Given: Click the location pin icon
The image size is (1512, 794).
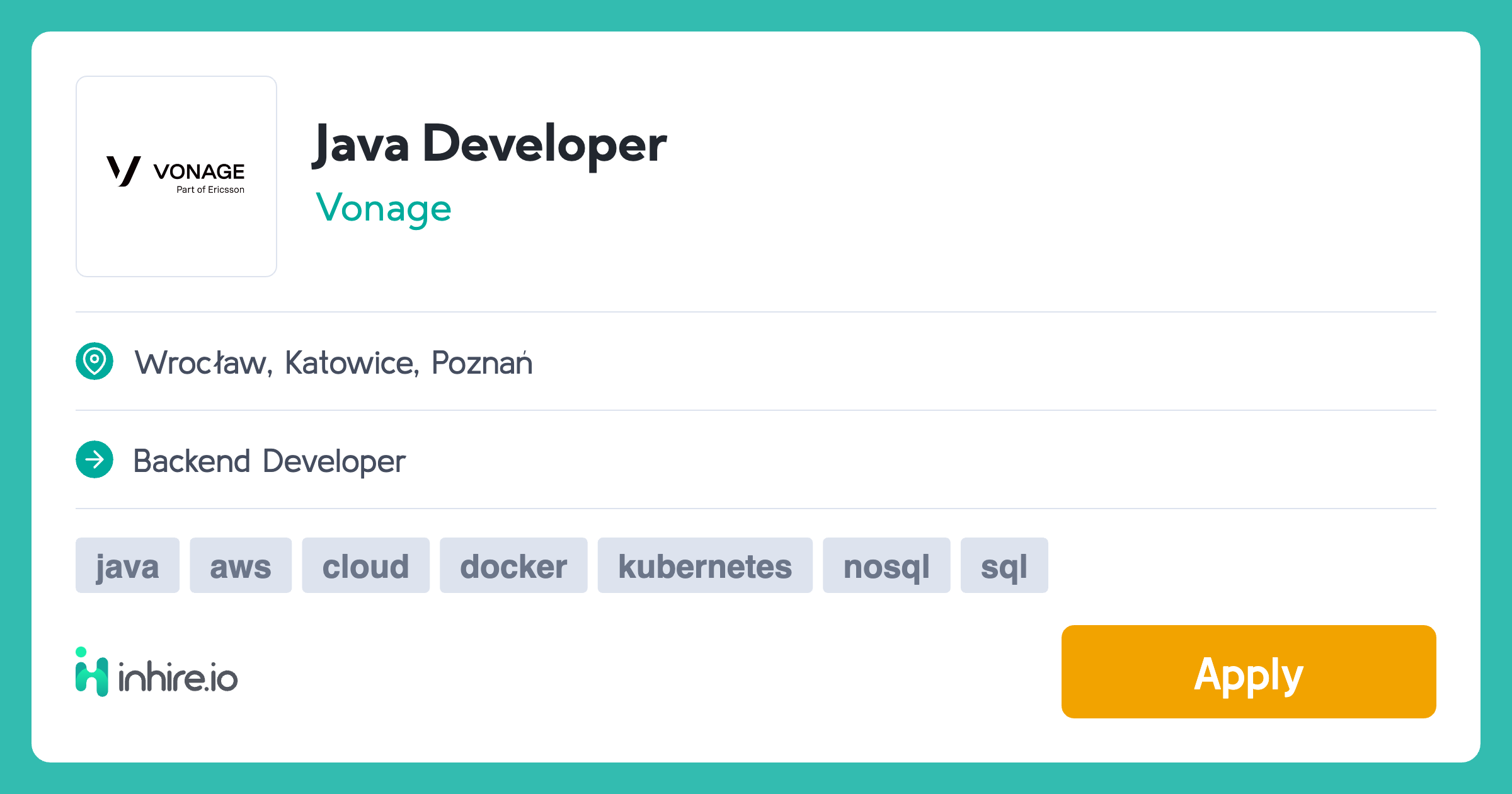Looking at the screenshot, I should pos(94,361).
